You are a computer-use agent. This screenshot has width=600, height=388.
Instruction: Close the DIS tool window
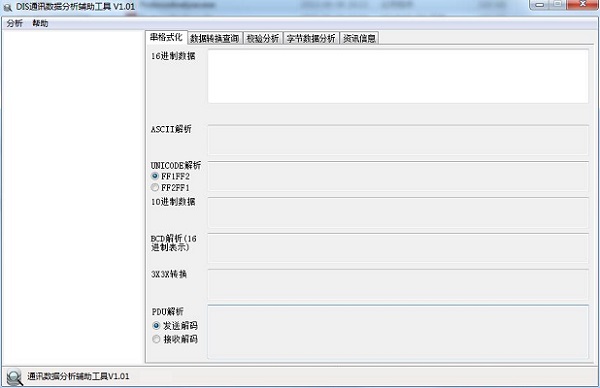[582, 4]
